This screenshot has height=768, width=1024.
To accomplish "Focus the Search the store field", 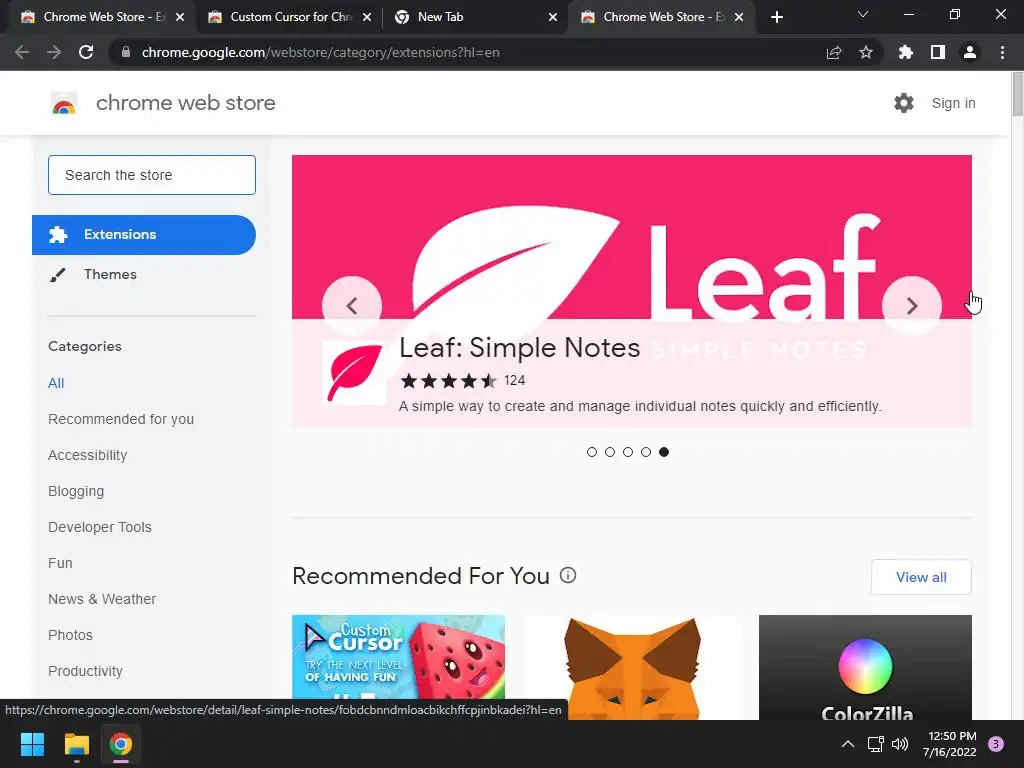I will pos(152,175).
